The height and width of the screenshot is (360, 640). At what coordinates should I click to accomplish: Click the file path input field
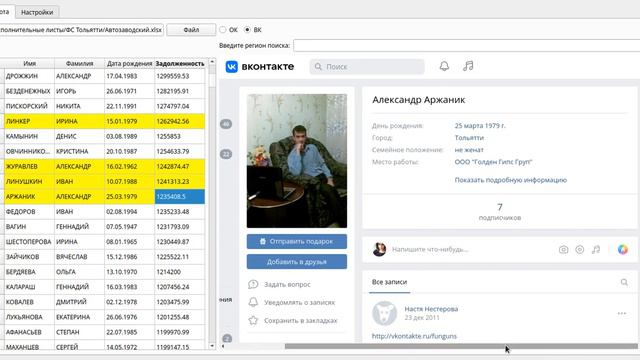82,30
